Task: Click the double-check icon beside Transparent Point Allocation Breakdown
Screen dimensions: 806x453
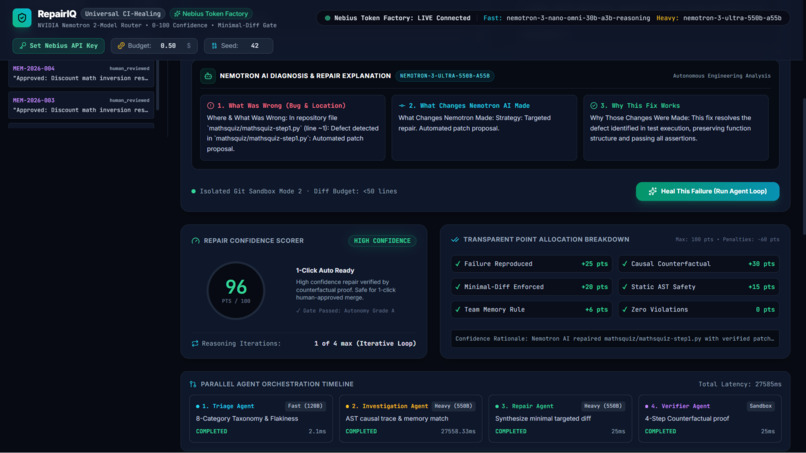Action: tap(455, 240)
